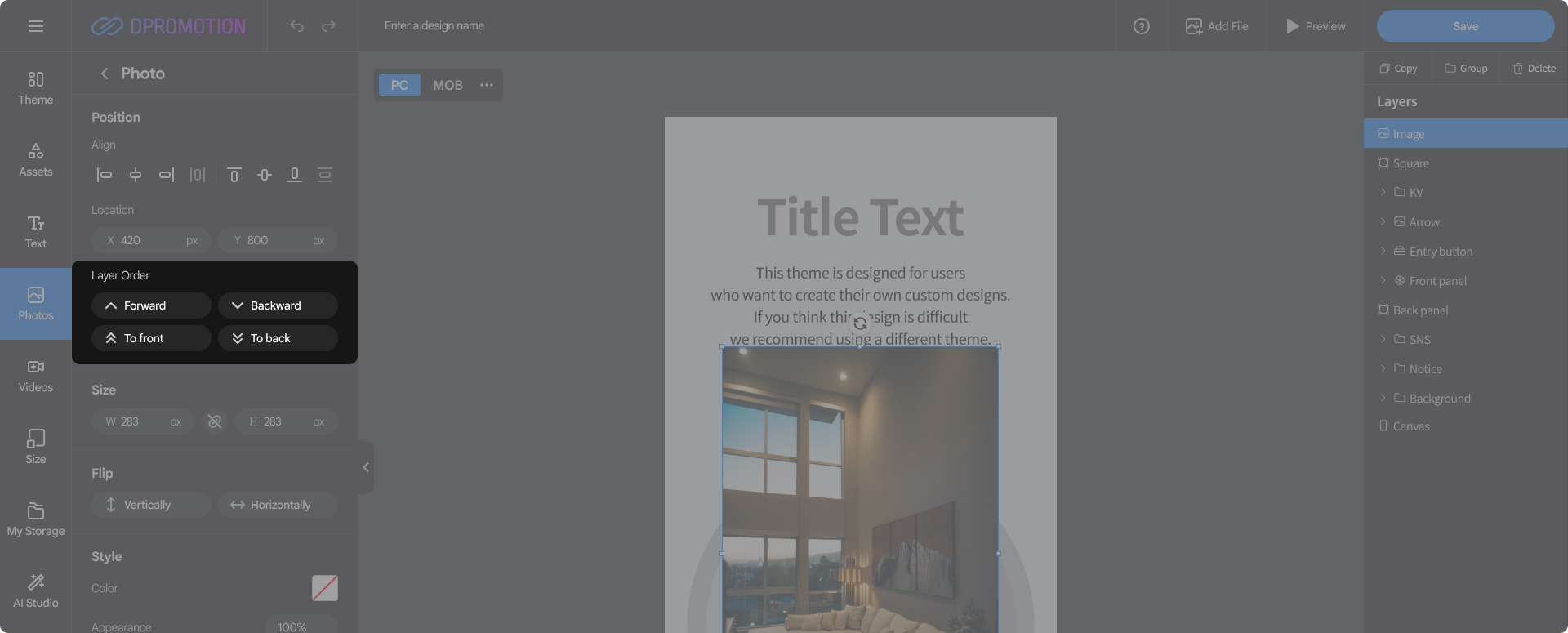Align selected photo to right edge

click(167, 175)
